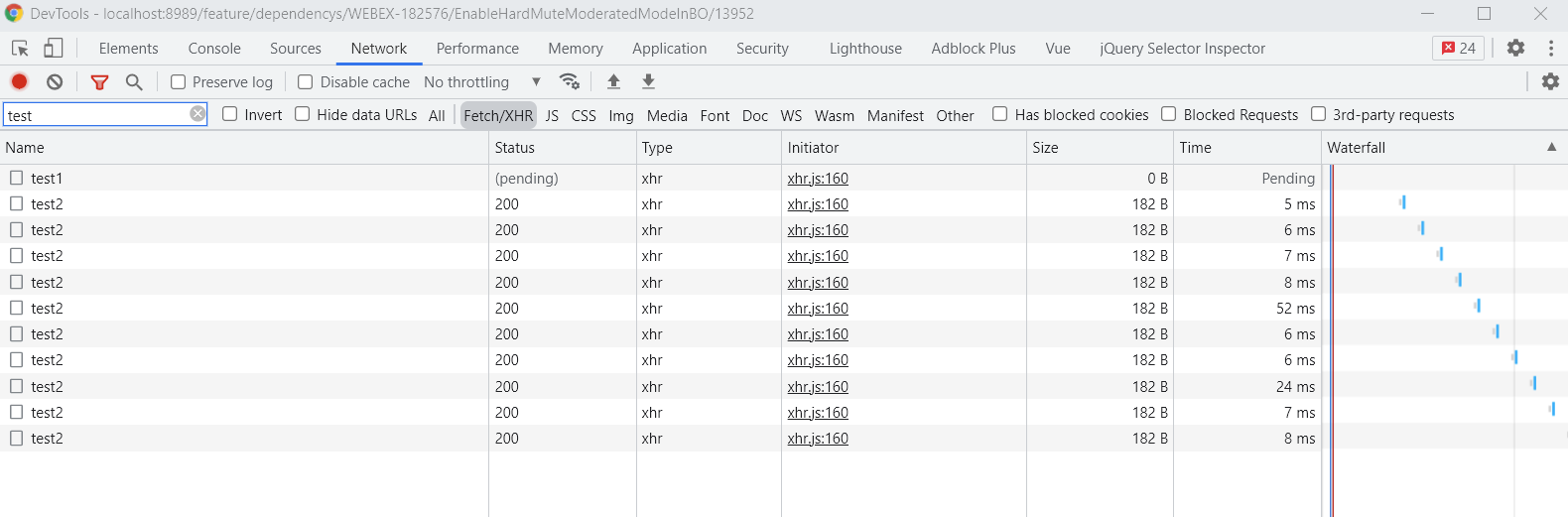This screenshot has width=1568, height=517.
Task: Click the export HAR download arrow
Action: click(x=648, y=81)
